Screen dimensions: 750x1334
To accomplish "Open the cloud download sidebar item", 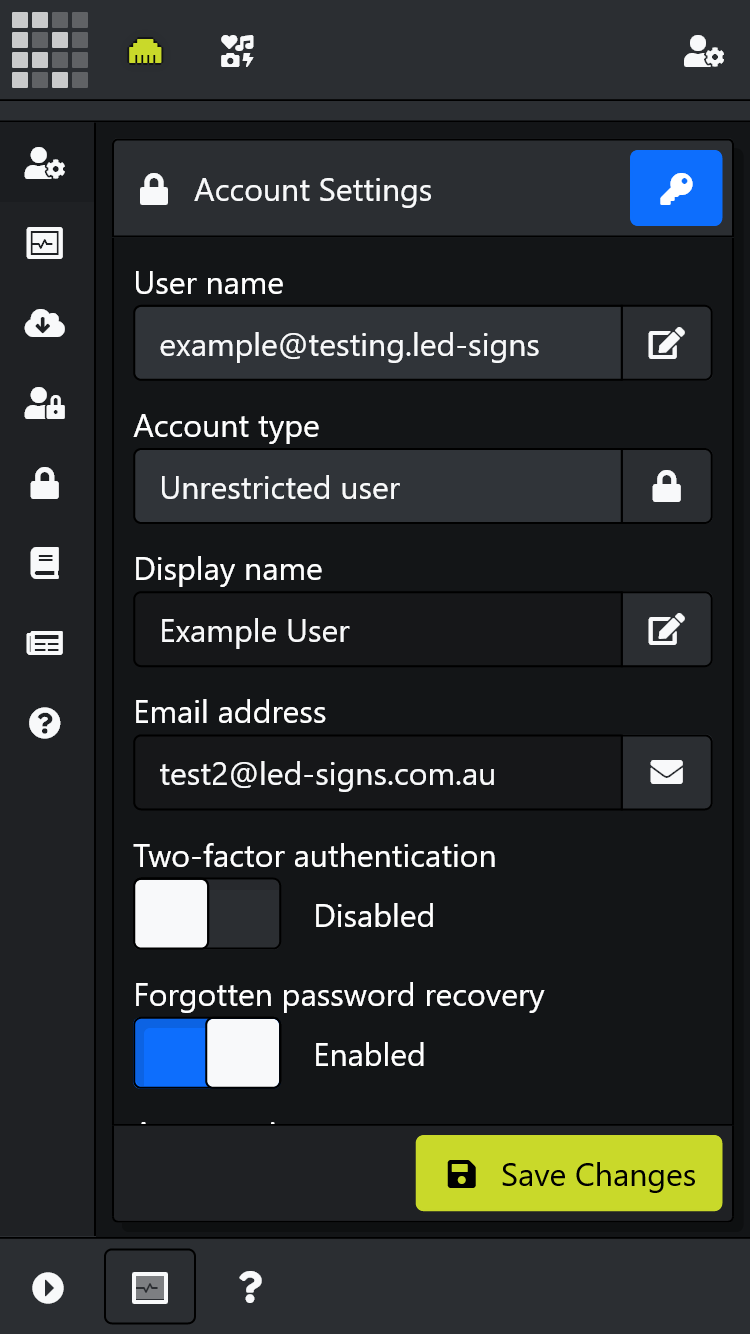I will 45,324.
